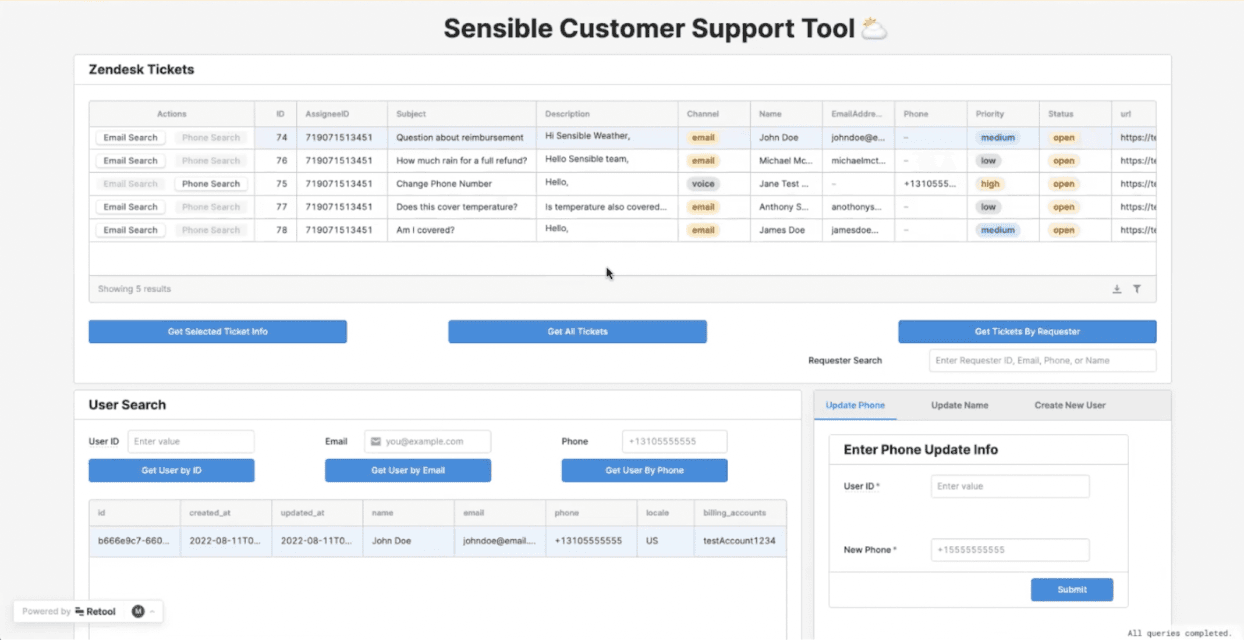The image size is (1244, 640).
Task: Click the Get User by ID button
Action: pyautogui.click(x=171, y=470)
